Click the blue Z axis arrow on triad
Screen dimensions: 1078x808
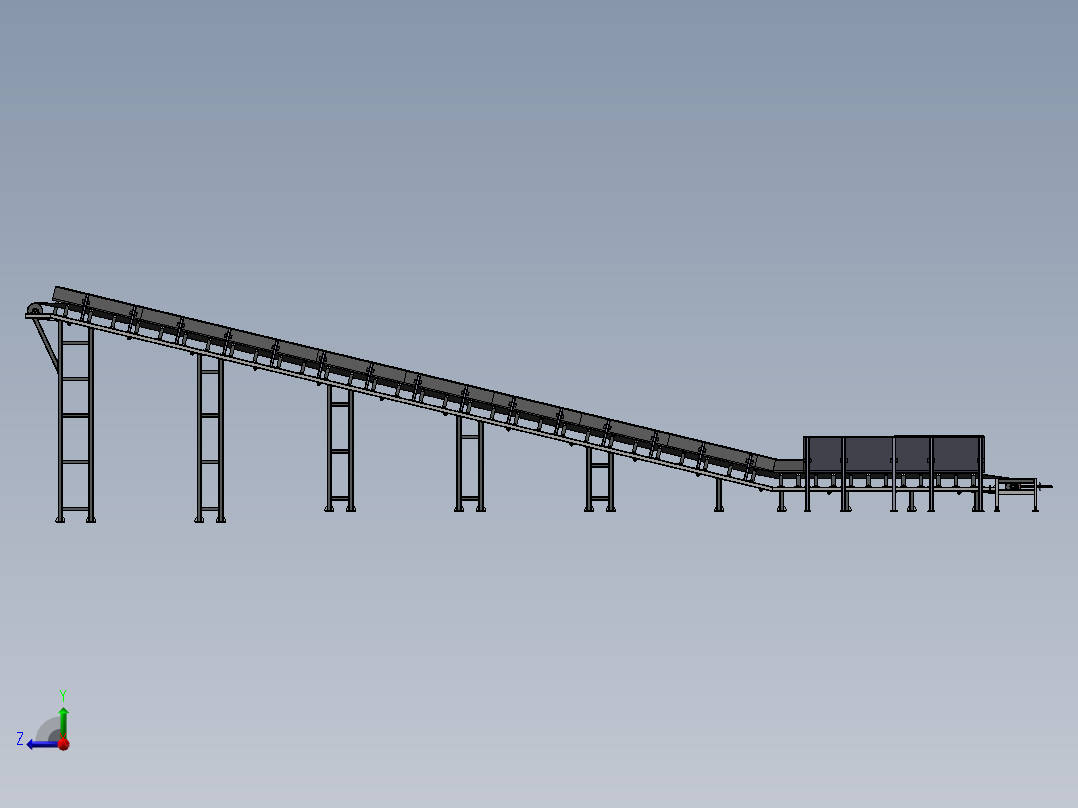pos(38,744)
